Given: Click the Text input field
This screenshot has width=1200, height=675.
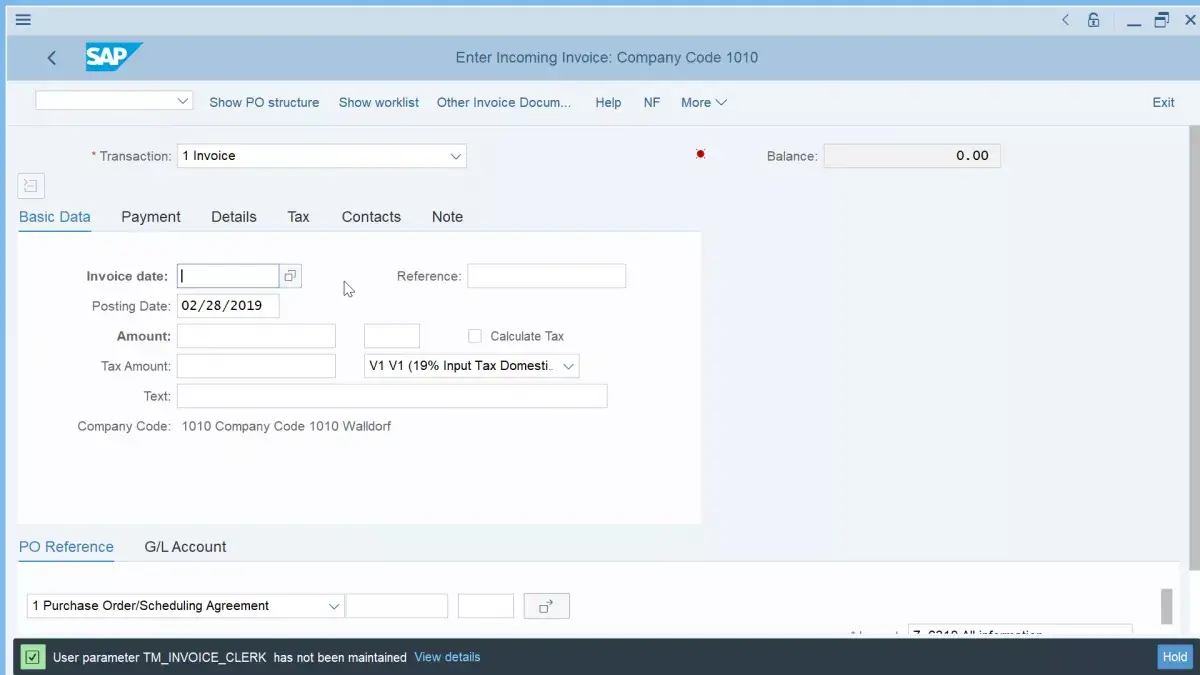Looking at the screenshot, I should click(392, 396).
